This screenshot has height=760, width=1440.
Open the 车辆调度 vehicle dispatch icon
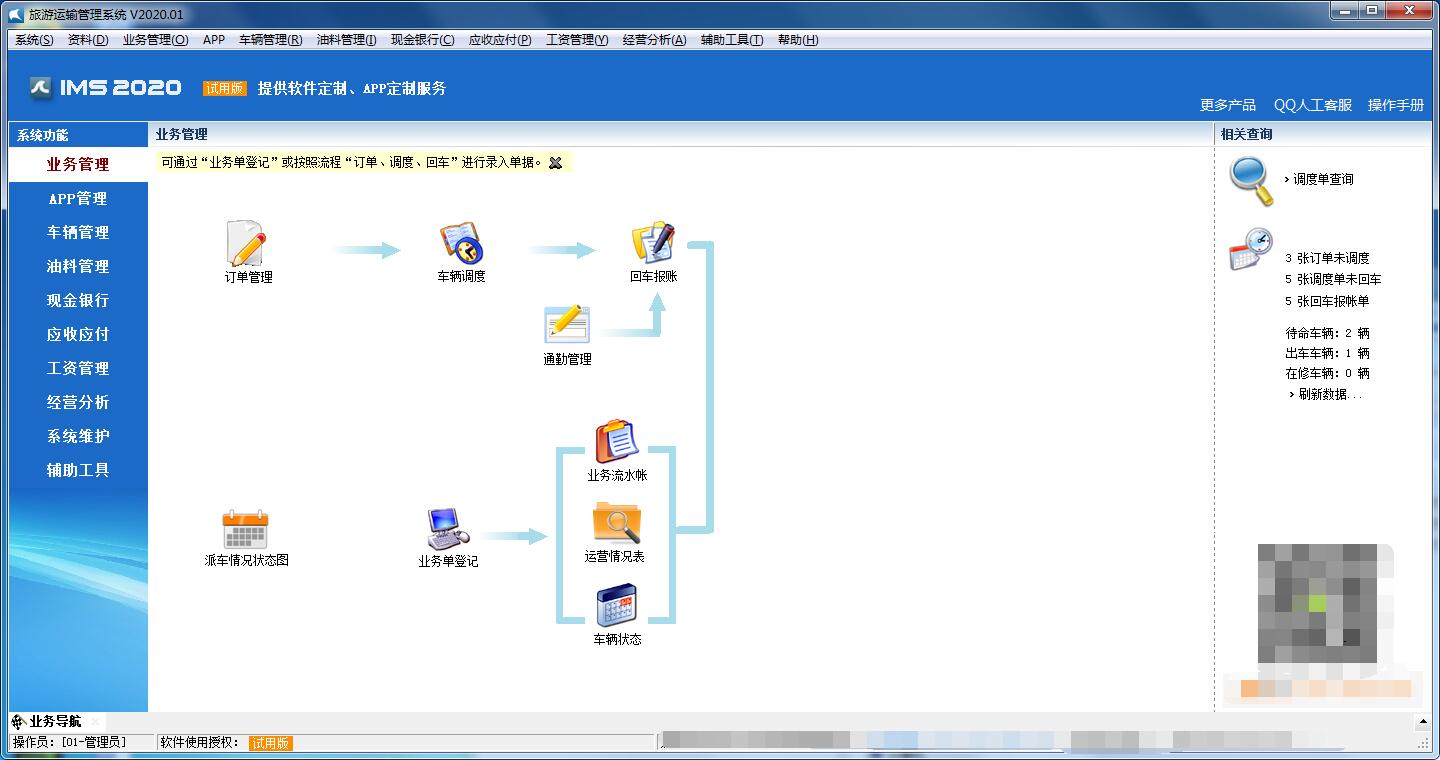[461, 244]
